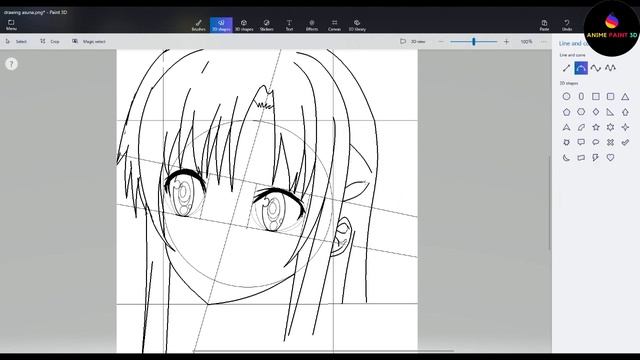The image size is (640, 360).
Task: Click the canvas vertical scrollbar
Action: [x=549, y=202]
